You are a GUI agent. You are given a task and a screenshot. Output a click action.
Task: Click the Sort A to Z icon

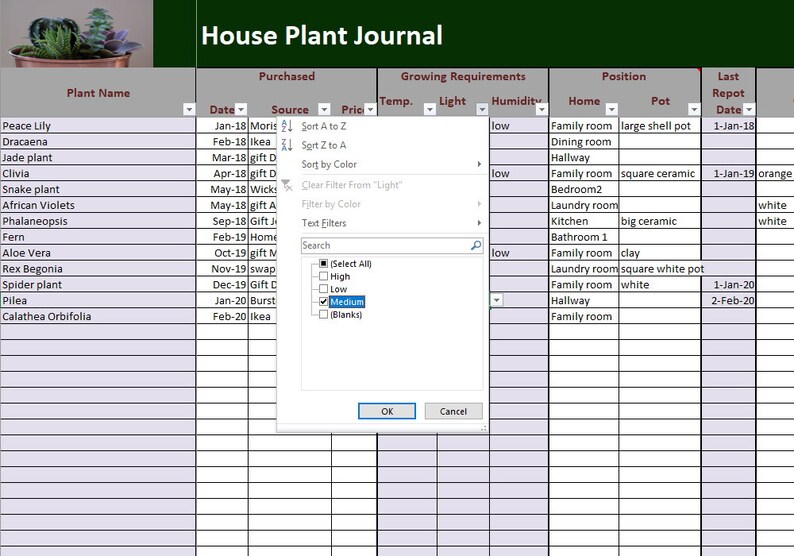tap(287, 126)
